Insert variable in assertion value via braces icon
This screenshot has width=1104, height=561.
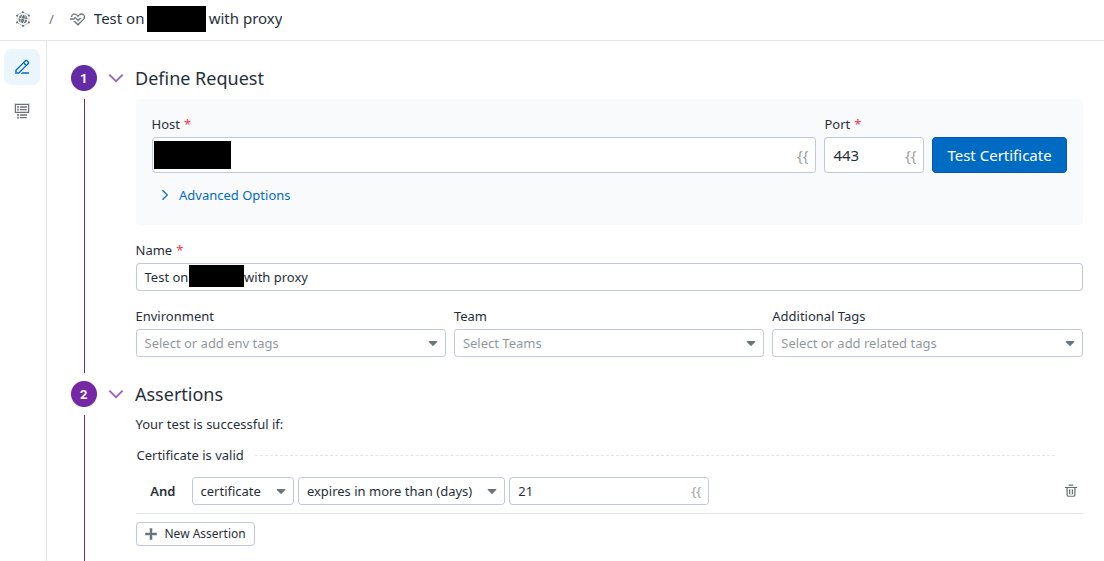click(x=696, y=491)
